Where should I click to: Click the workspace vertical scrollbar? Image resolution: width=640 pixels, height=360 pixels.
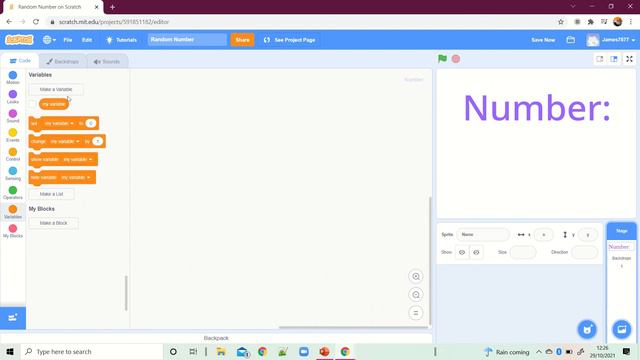pyautogui.click(x=429, y=261)
